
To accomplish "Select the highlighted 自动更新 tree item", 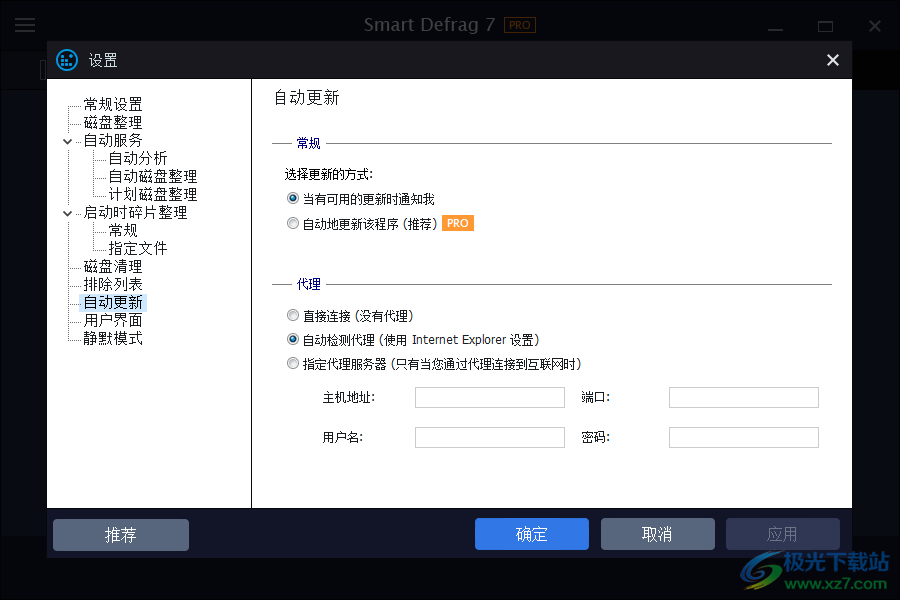I will (x=112, y=303).
